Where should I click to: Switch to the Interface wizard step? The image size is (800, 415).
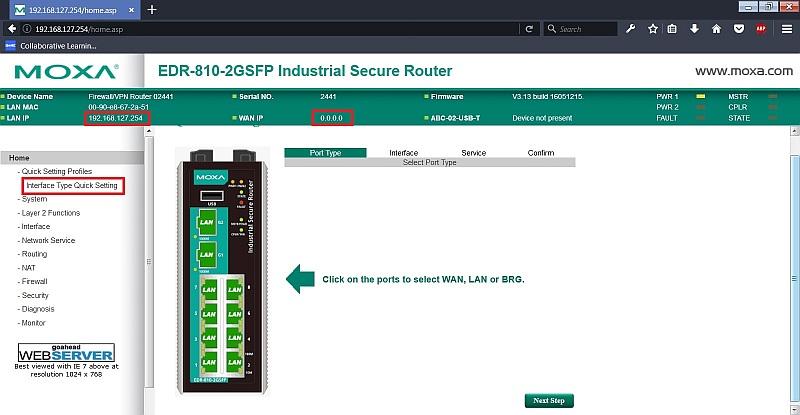coord(403,153)
